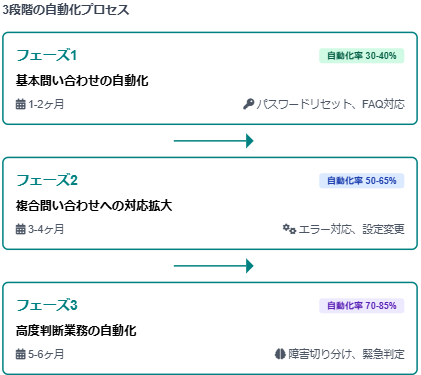Click the 障害切り分け、緊急判定 text
The width and height of the screenshot is (421, 375).
pyautogui.click(x=346, y=354)
